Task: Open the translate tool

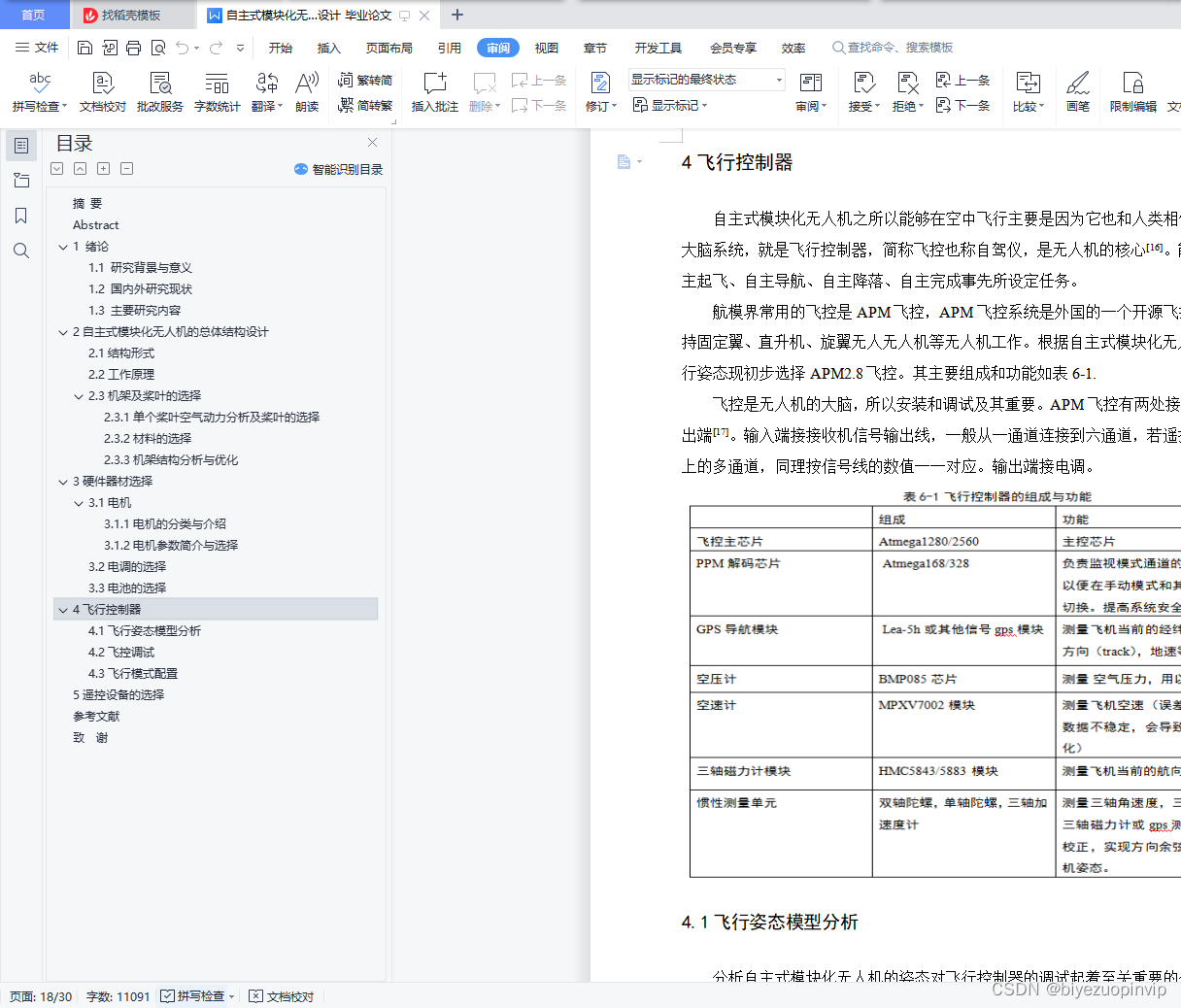Action: click(266, 92)
